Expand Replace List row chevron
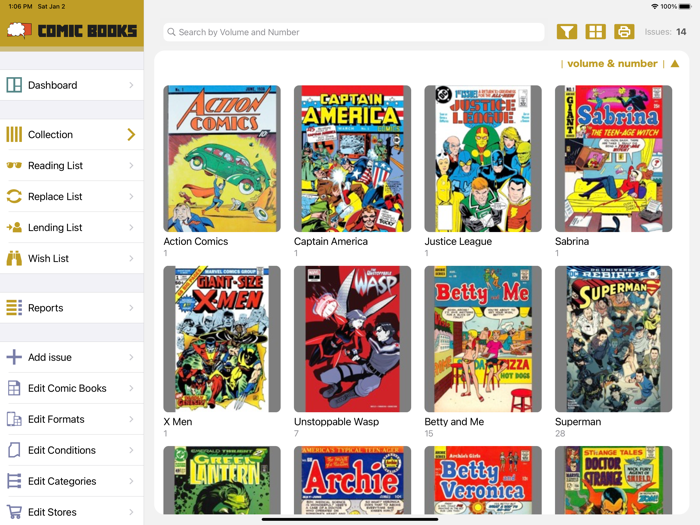This screenshot has width=700, height=525. [x=131, y=196]
